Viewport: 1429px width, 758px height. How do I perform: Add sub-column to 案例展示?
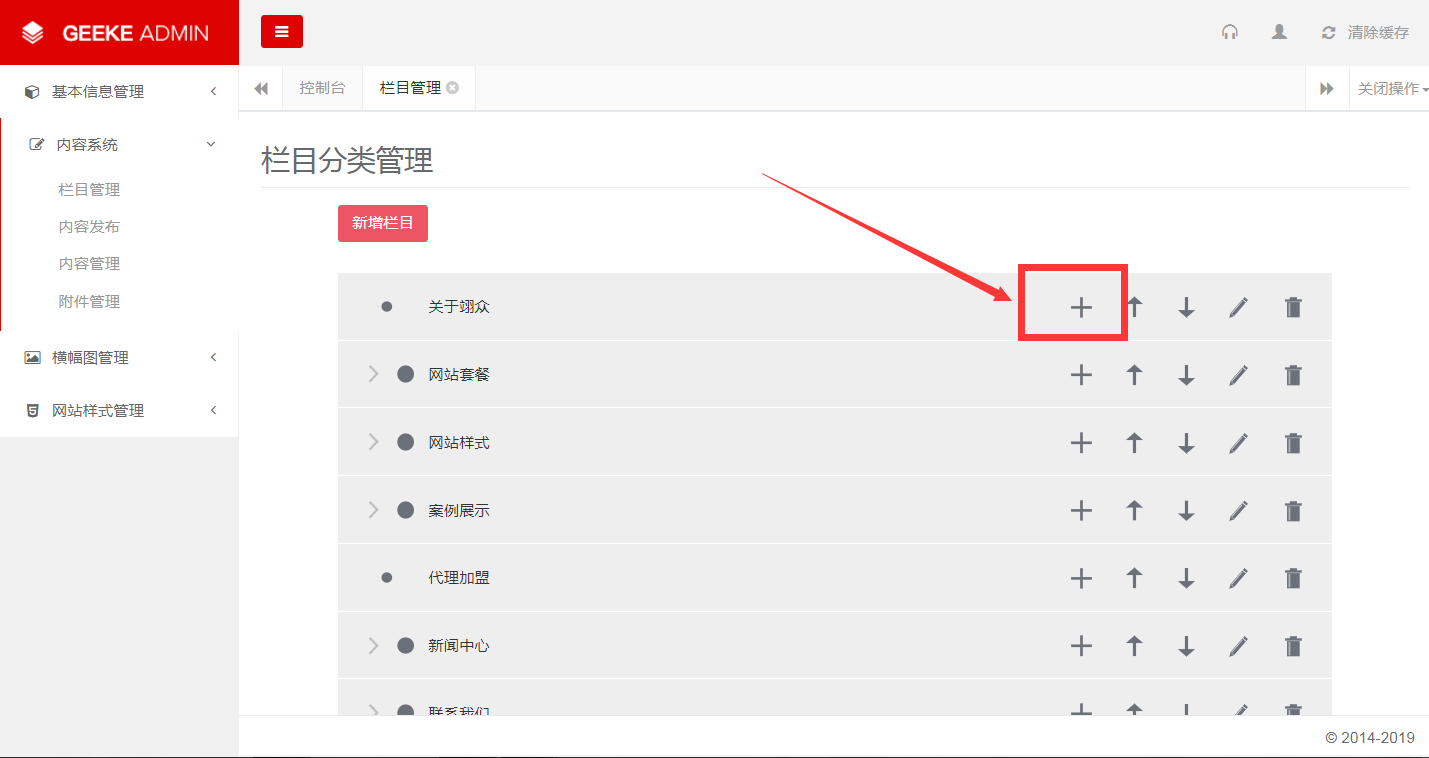pyautogui.click(x=1081, y=511)
